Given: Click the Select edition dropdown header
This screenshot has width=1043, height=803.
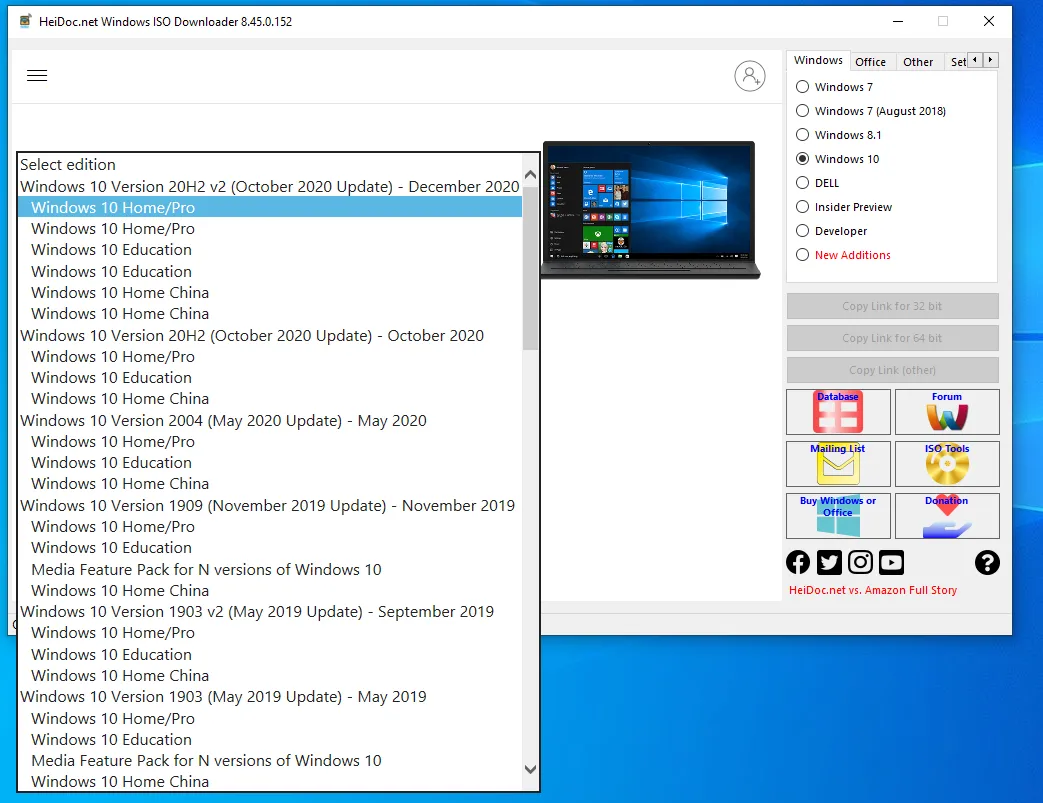Looking at the screenshot, I should [270, 164].
